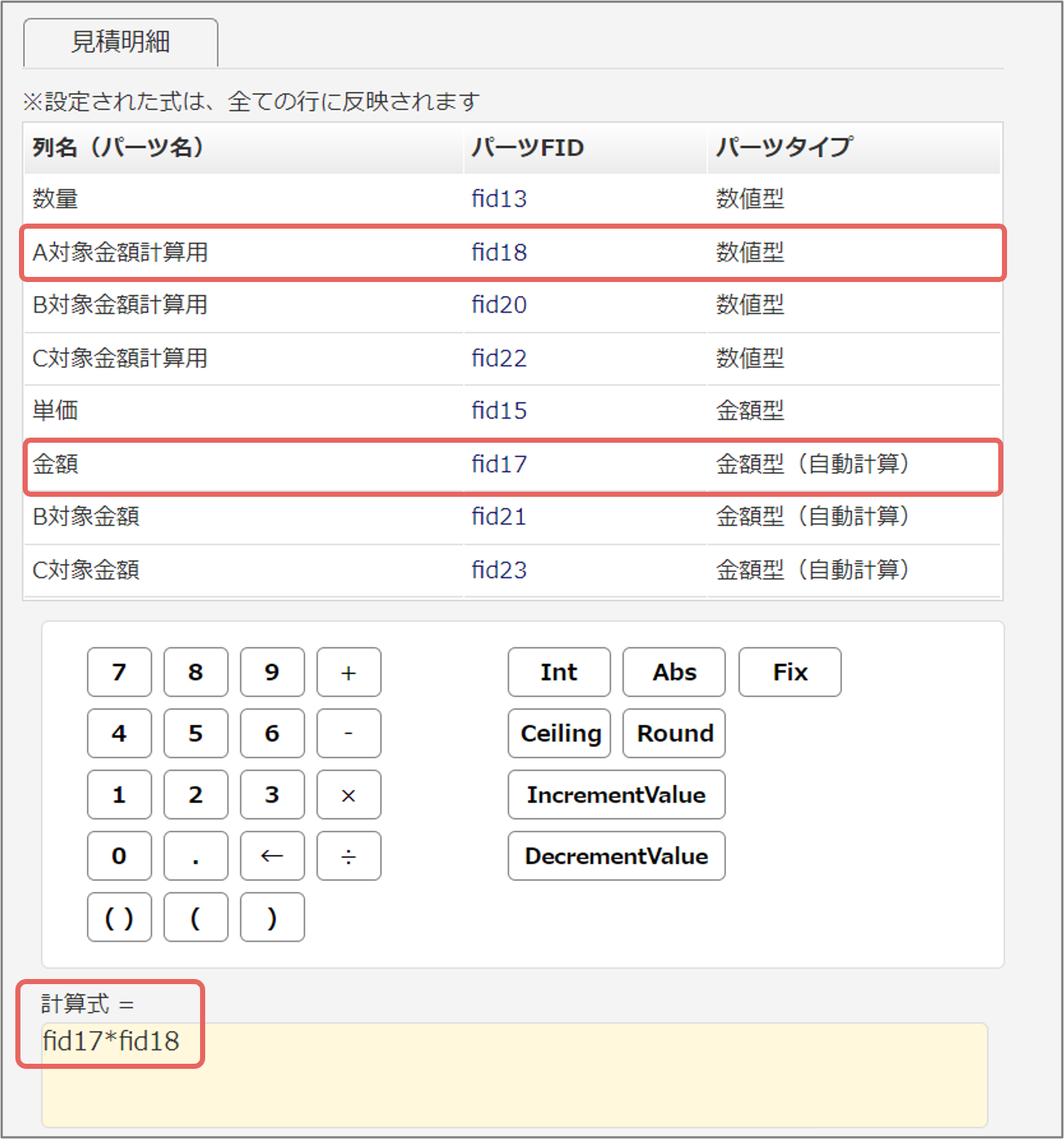Click the A対象金額計算用 row name
Image resolution: width=1064 pixels, height=1139 pixels.
coord(120,252)
